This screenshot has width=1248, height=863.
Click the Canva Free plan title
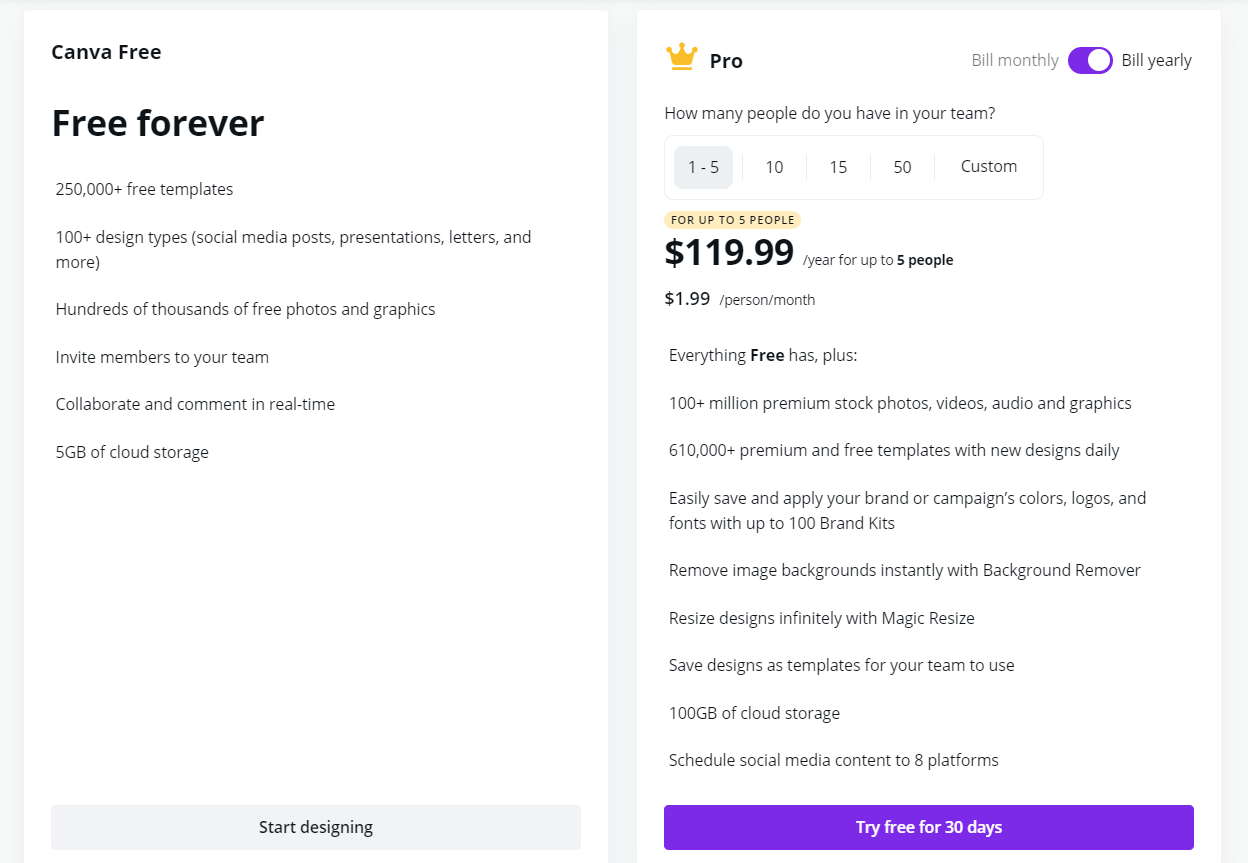pos(106,52)
